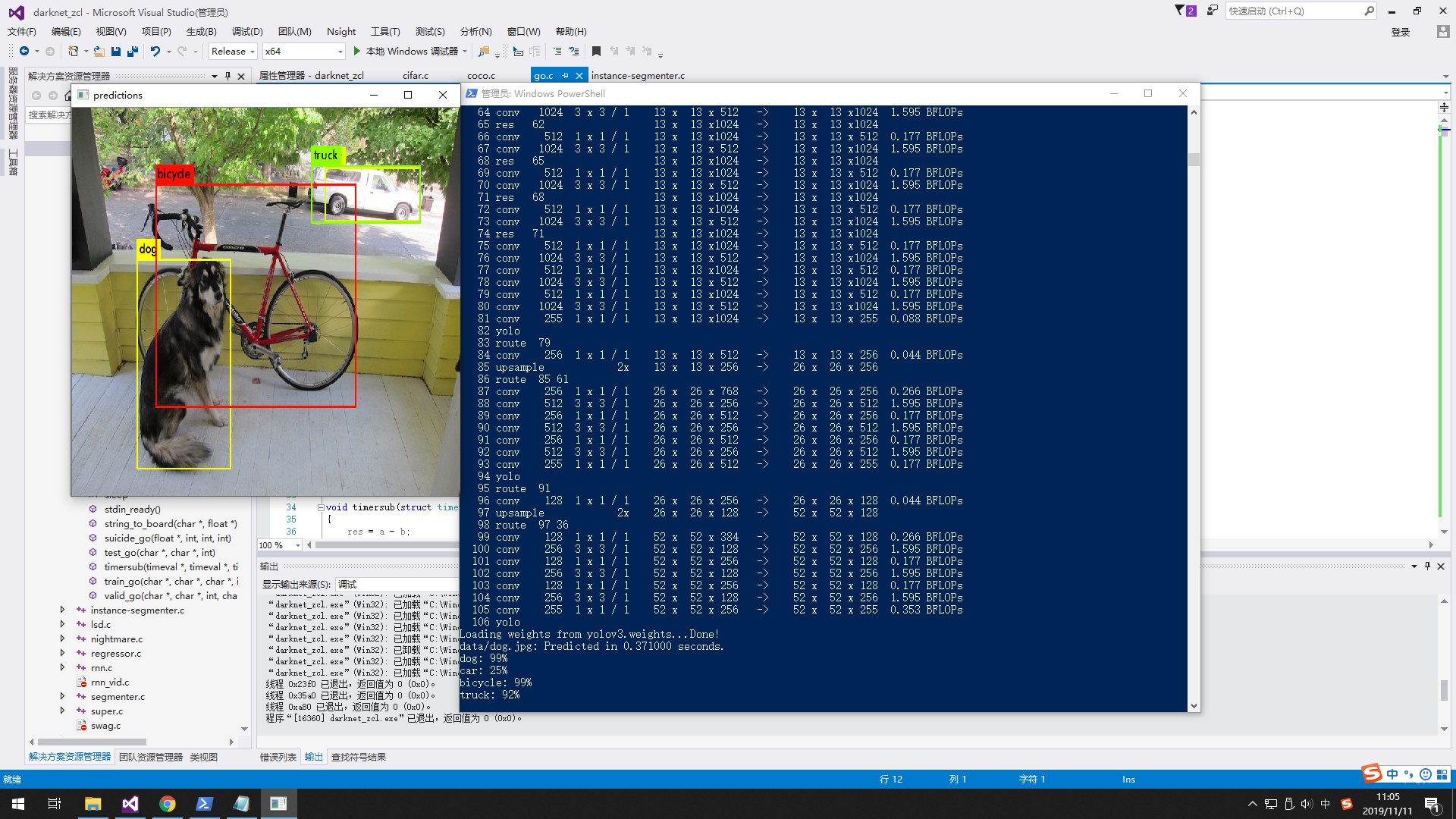Open Visual Studio from the taskbar
The width and height of the screenshot is (1456, 819).
coord(130,804)
